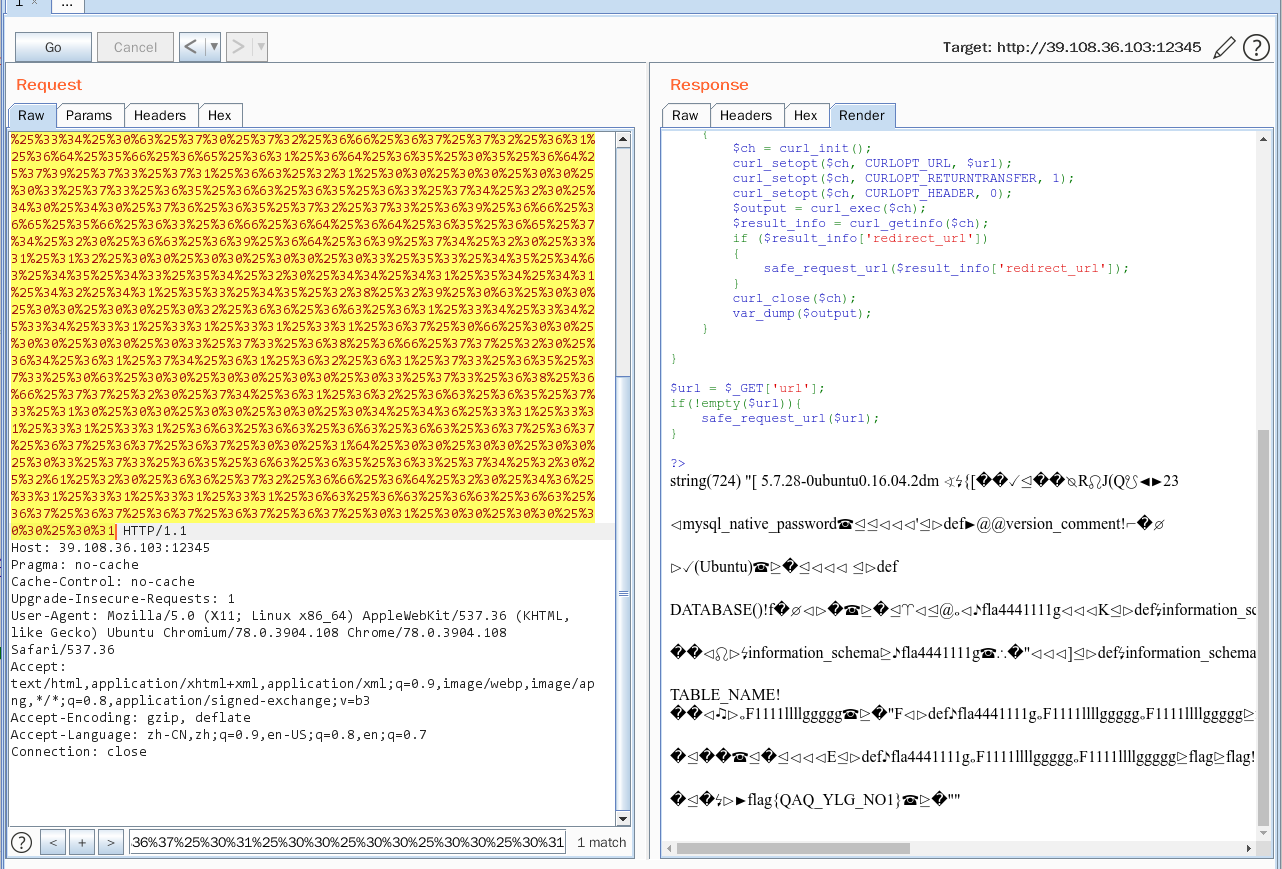This screenshot has height=869, width=1282.
Task: Click scroll-right arrow of Response horizontal scrollbar
Action: [1248, 848]
